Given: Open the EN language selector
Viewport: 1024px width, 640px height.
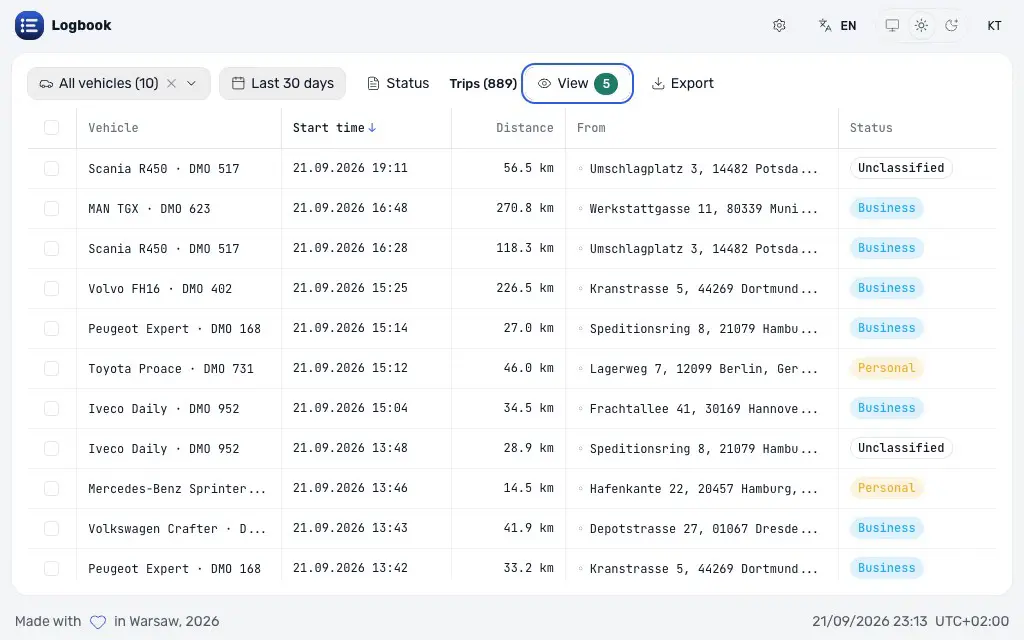Looking at the screenshot, I should pyautogui.click(x=838, y=25).
